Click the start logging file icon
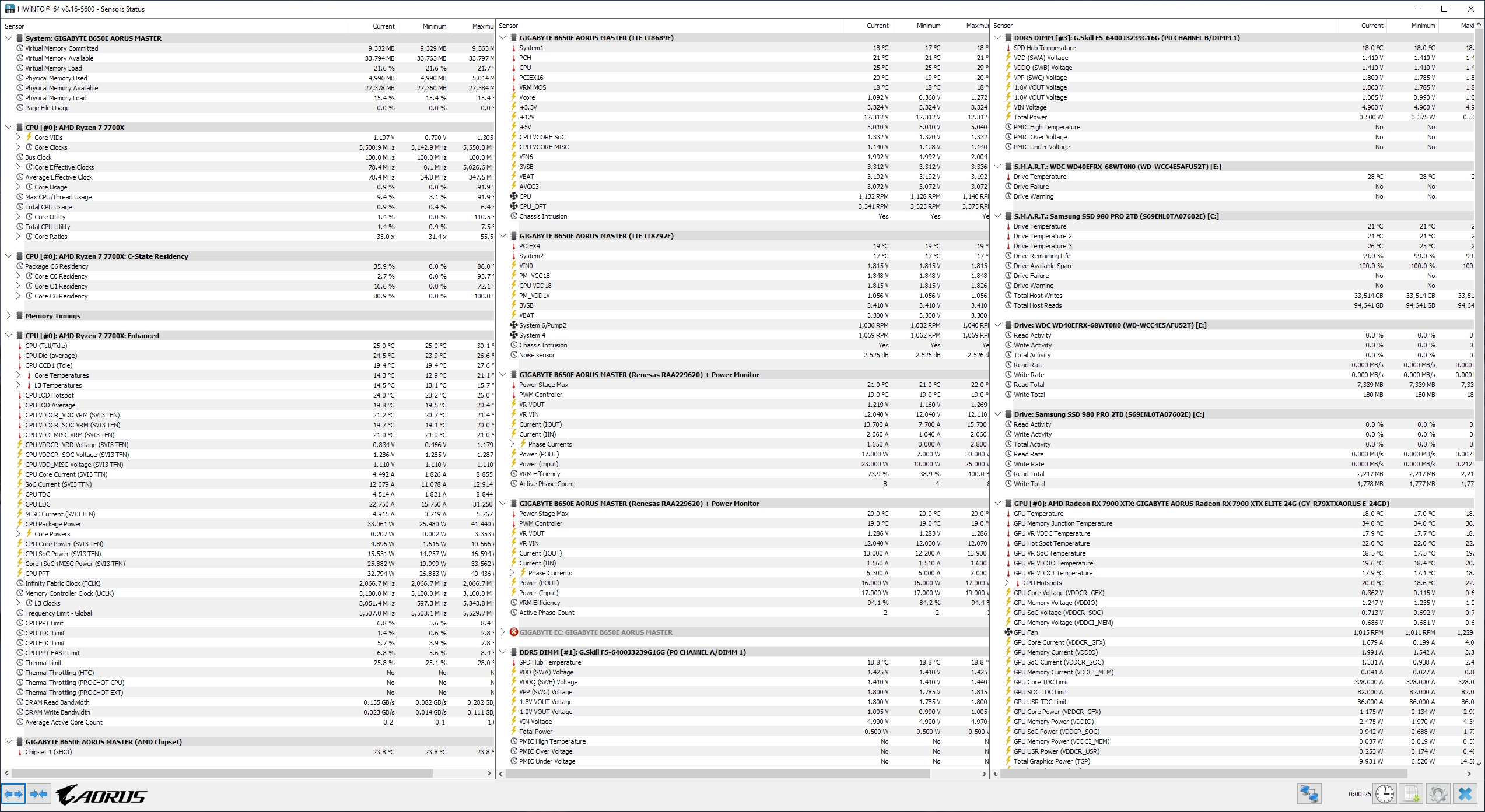The height and width of the screenshot is (812, 1485). [1412, 794]
